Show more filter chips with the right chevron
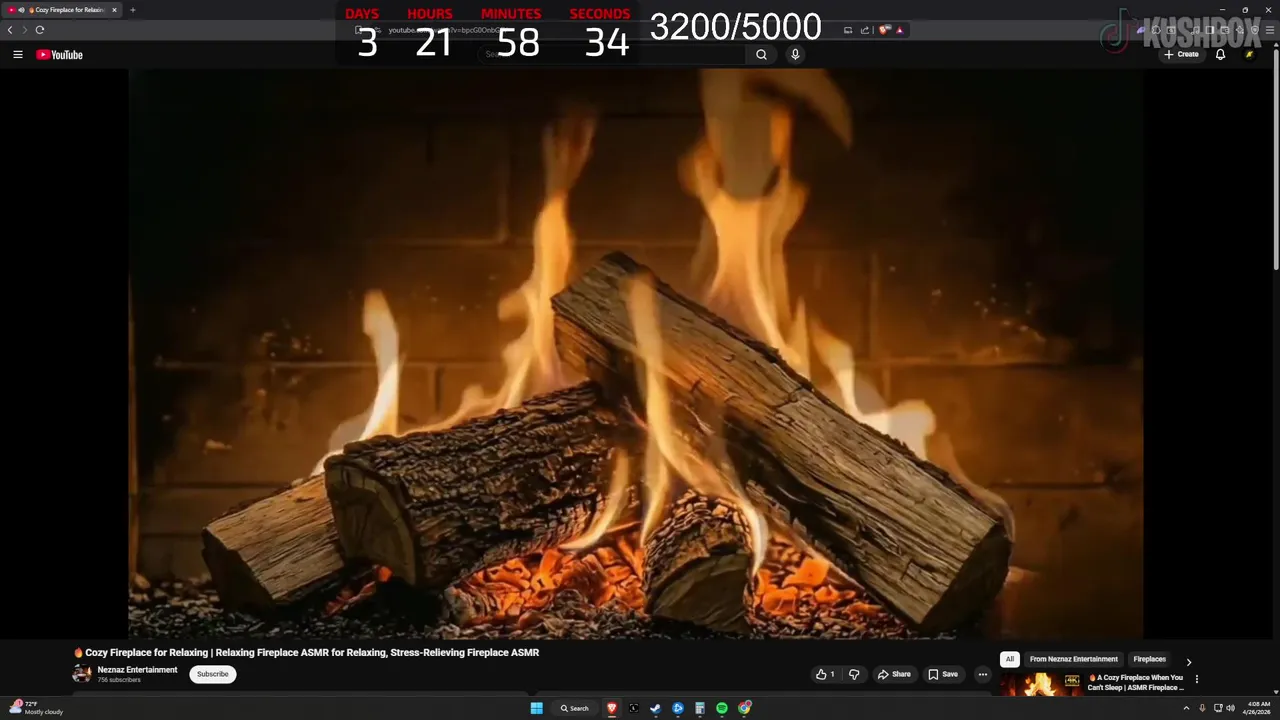This screenshot has height=720, width=1280. pos(1189,661)
